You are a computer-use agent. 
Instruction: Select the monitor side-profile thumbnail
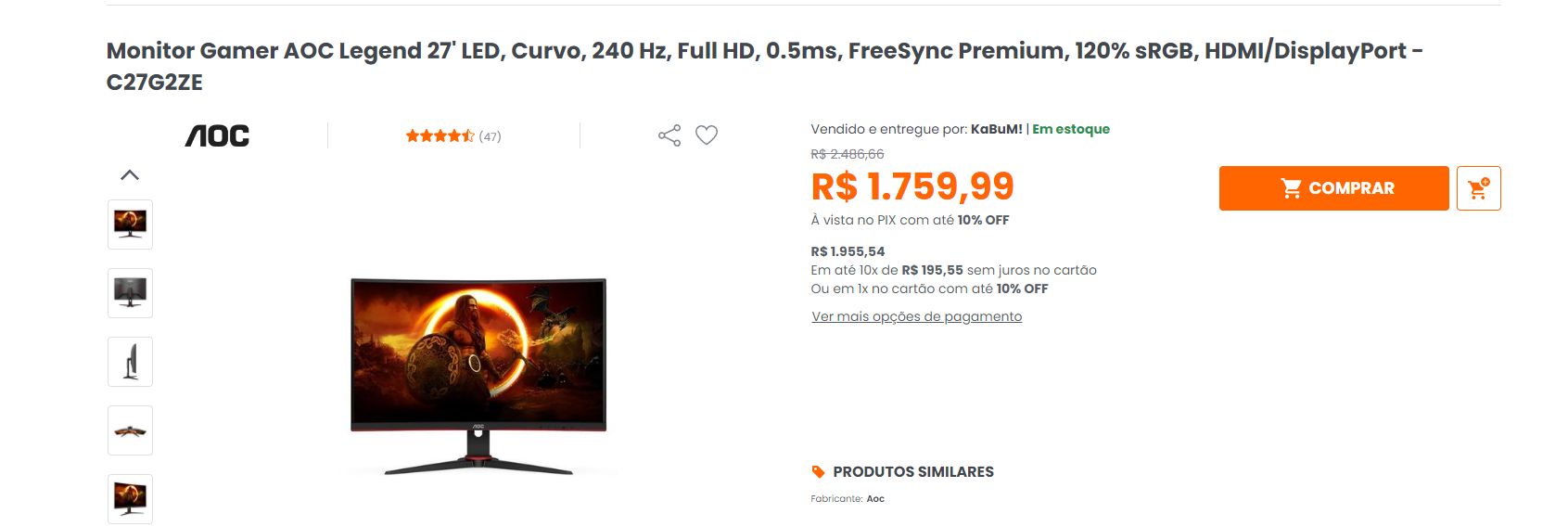(x=130, y=362)
